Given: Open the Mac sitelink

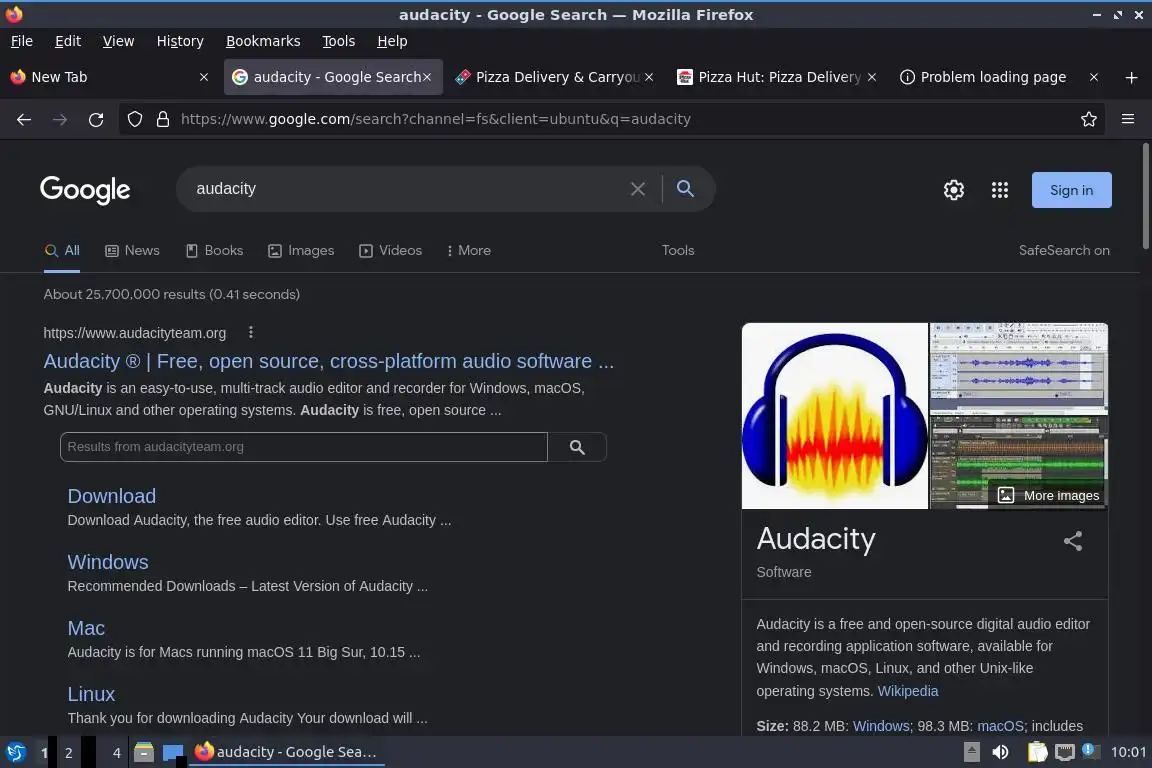Looking at the screenshot, I should (86, 628).
